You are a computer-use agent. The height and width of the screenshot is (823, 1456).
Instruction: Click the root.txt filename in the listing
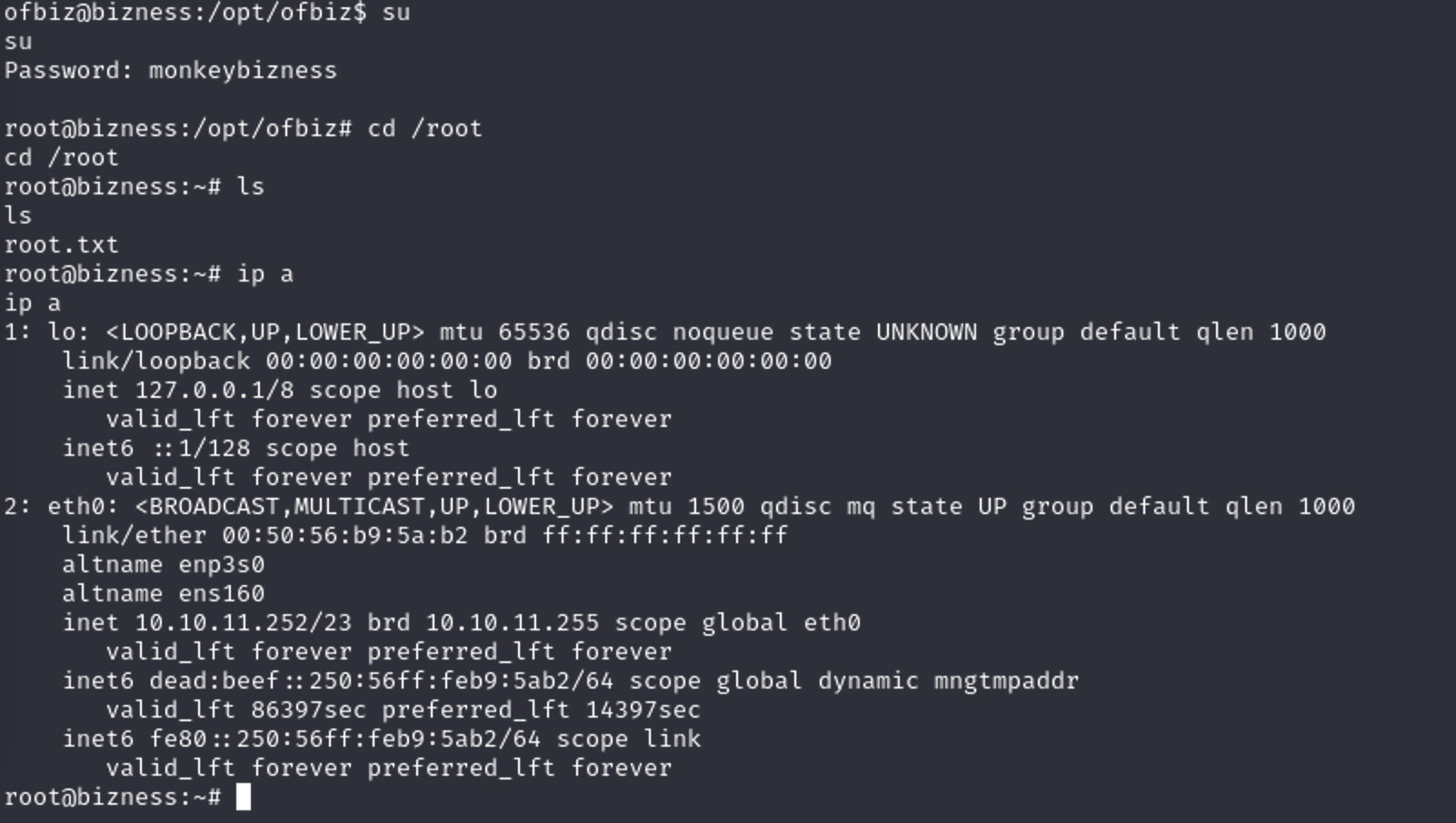pos(62,245)
